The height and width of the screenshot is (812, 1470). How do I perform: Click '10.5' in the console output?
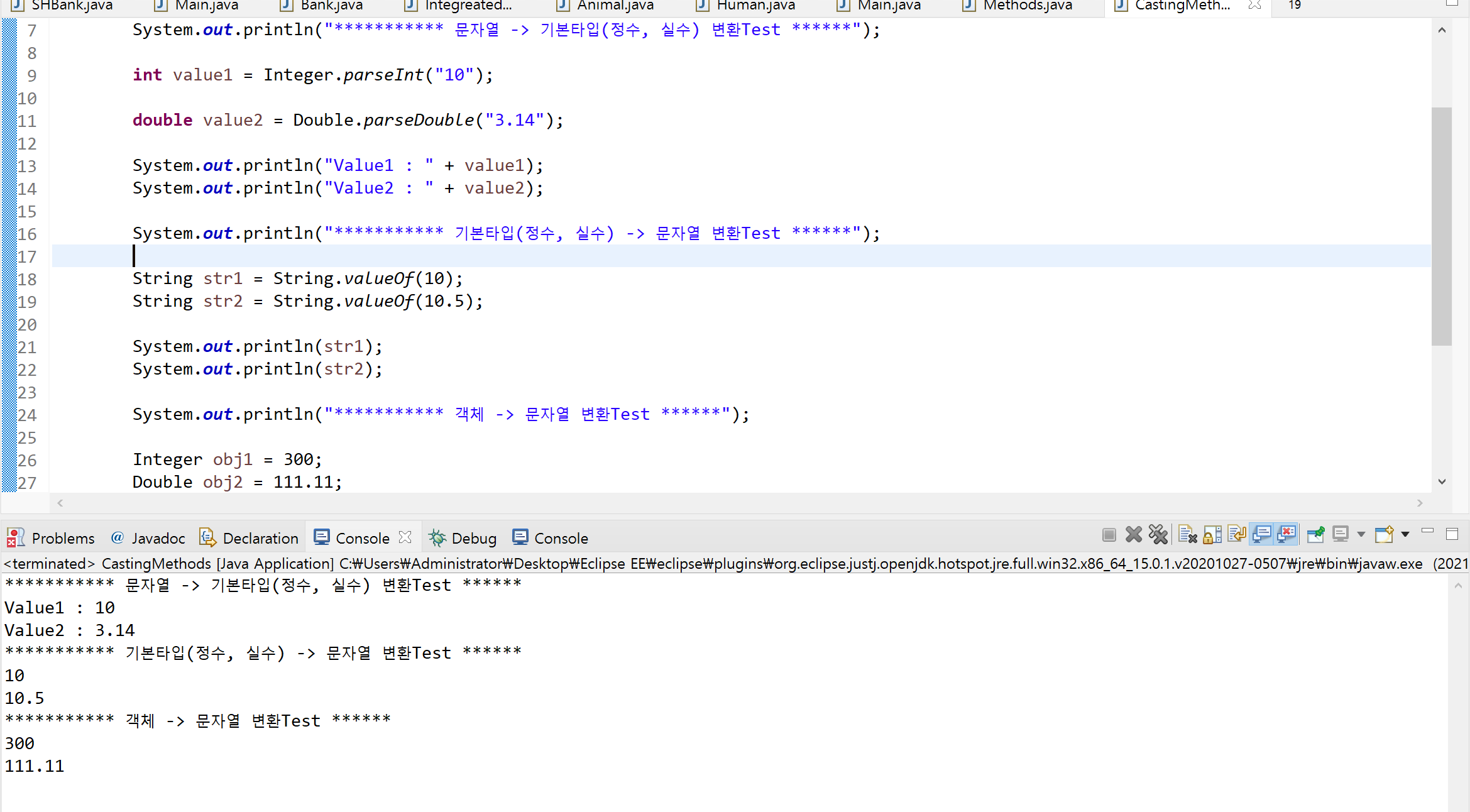tap(25, 698)
